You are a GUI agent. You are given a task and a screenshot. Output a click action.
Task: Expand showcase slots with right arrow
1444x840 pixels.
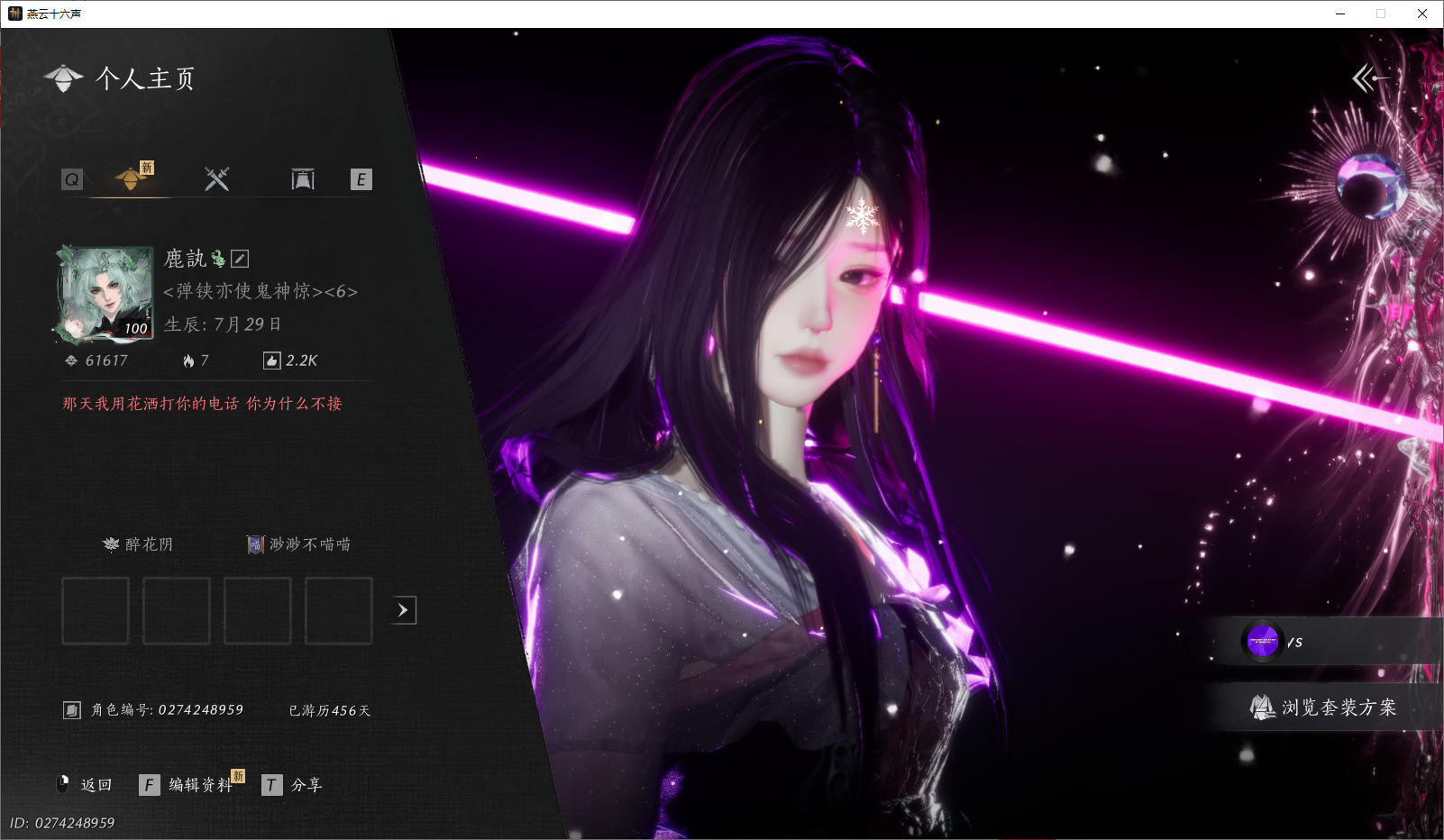point(403,610)
